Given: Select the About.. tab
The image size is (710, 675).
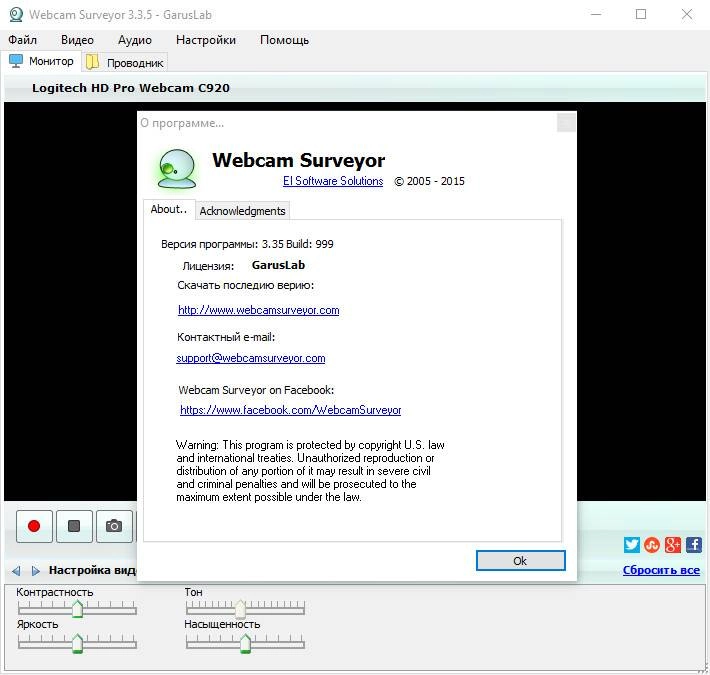Looking at the screenshot, I should click(169, 209).
